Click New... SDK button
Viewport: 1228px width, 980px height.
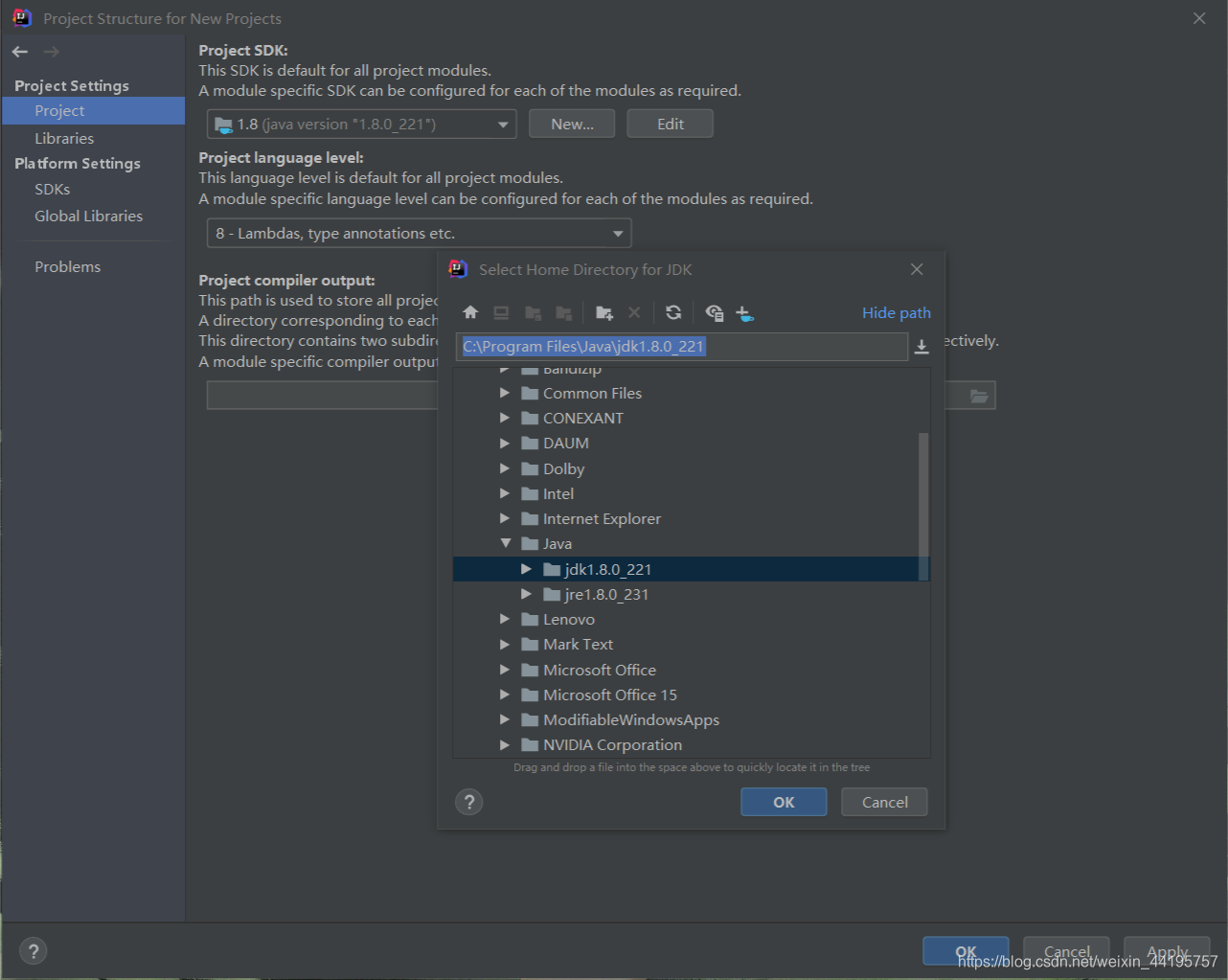tap(572, 124)
